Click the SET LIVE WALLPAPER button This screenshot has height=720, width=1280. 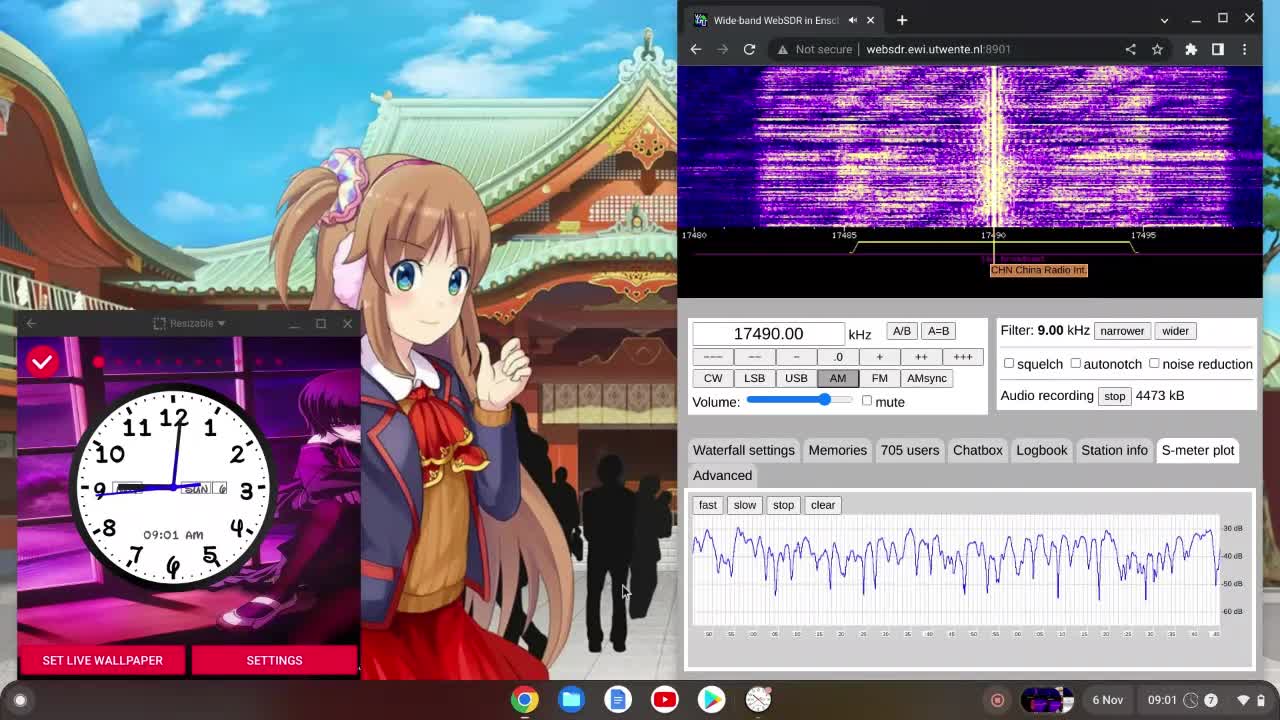point(102,660)
